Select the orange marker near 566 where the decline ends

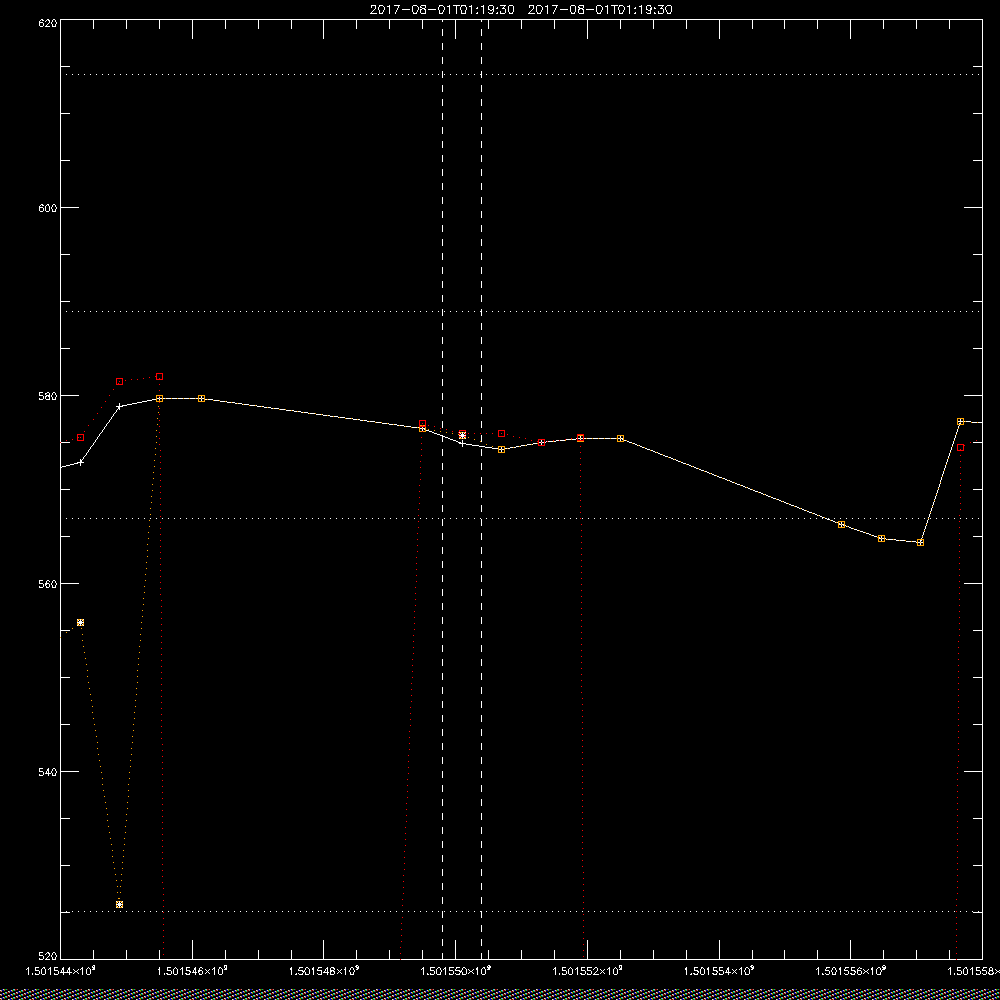[841, 525]
